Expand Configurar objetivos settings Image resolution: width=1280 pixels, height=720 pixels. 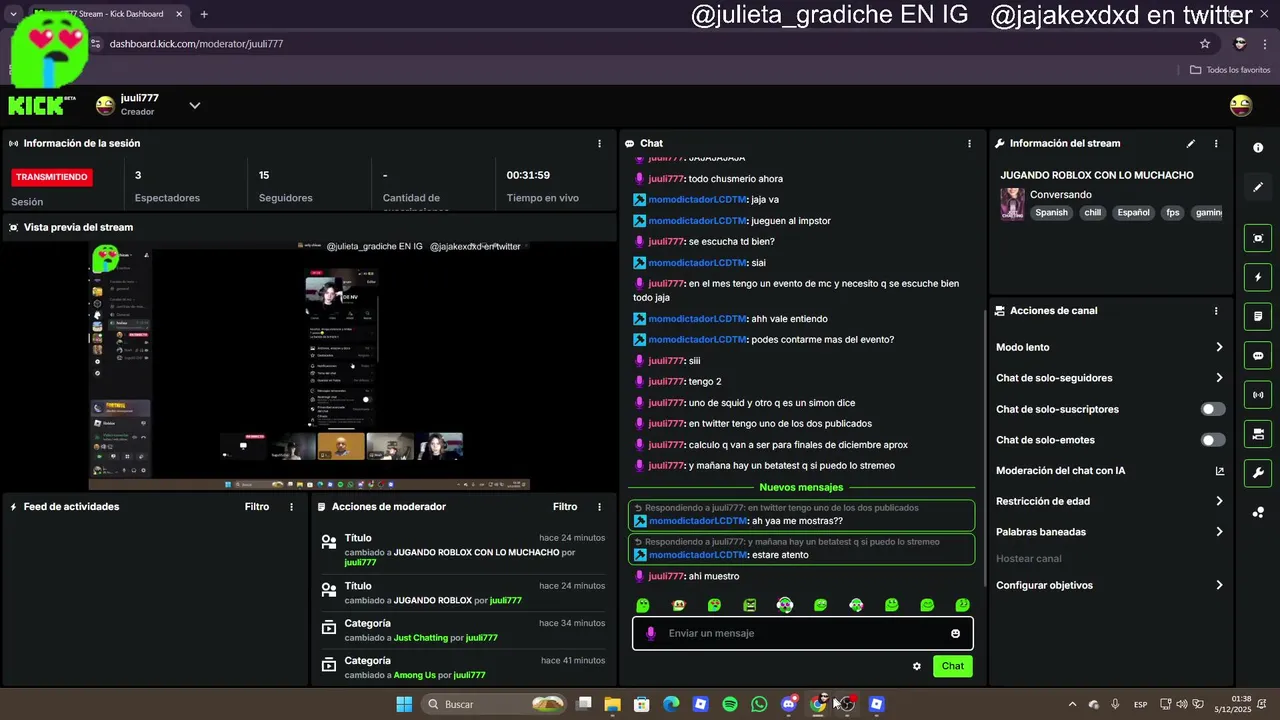click(x=1219, y=585)
